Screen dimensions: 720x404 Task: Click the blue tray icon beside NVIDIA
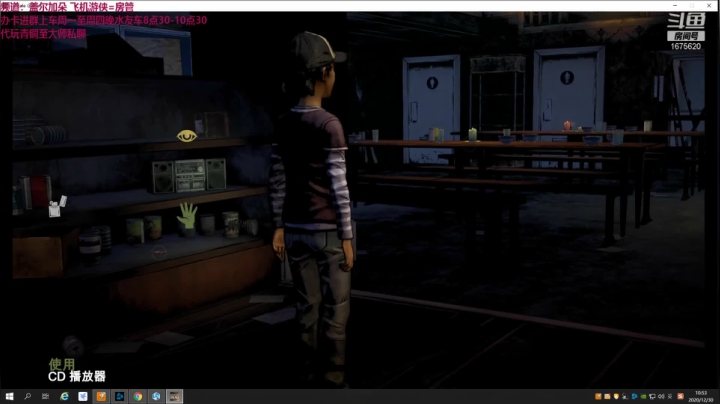634,396
